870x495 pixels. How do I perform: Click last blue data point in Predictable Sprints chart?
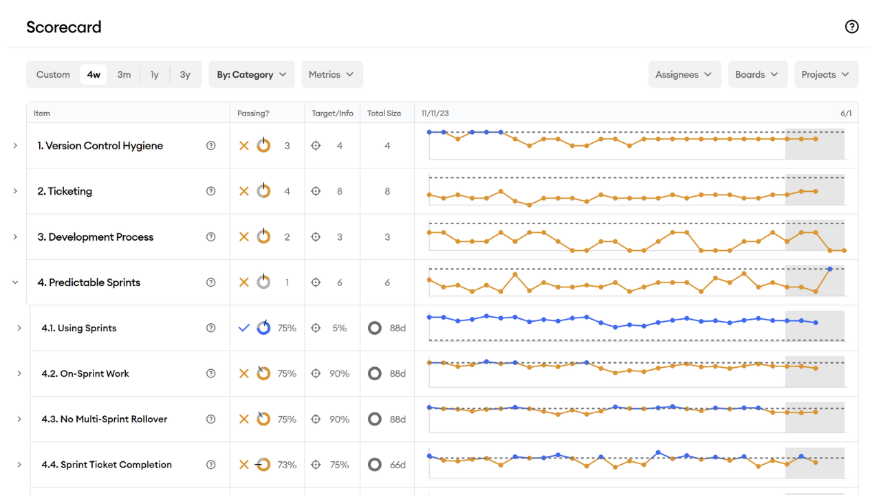click(x=830, y=269)
